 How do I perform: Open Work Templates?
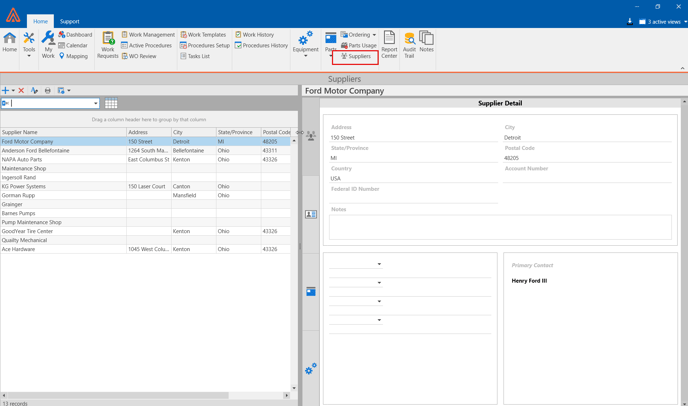coord(203,35)
